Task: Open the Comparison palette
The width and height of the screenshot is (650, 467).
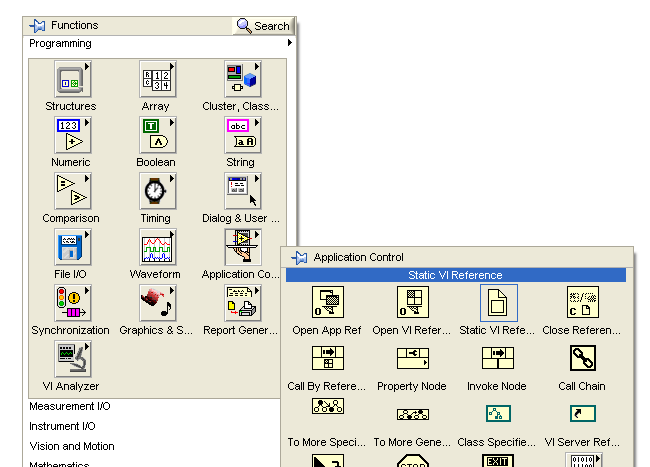Action: coord(73,191)
